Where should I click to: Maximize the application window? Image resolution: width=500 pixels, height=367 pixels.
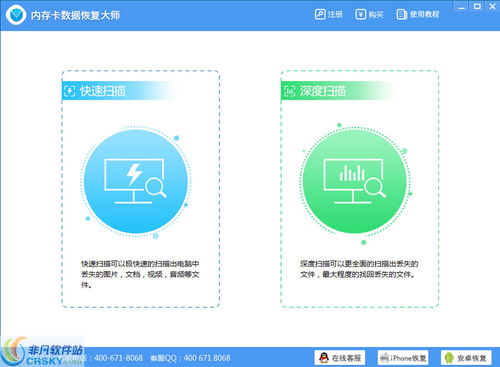[477, 7]
